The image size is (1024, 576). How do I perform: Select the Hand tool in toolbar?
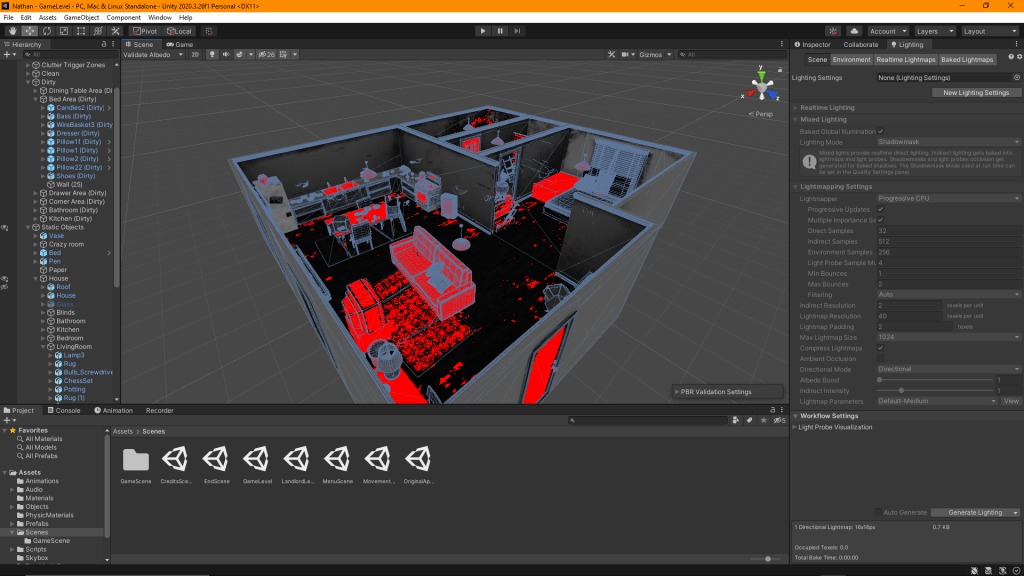pyautogui.click(x=13, y=31)
